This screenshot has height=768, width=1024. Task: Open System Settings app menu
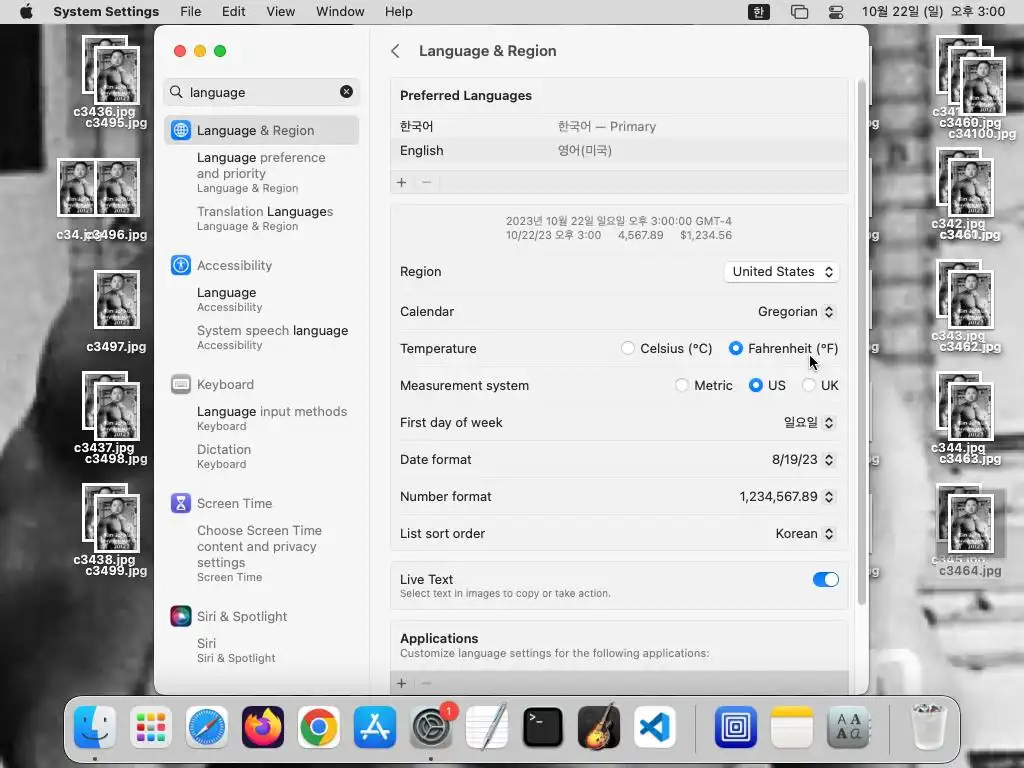[106, 12]
